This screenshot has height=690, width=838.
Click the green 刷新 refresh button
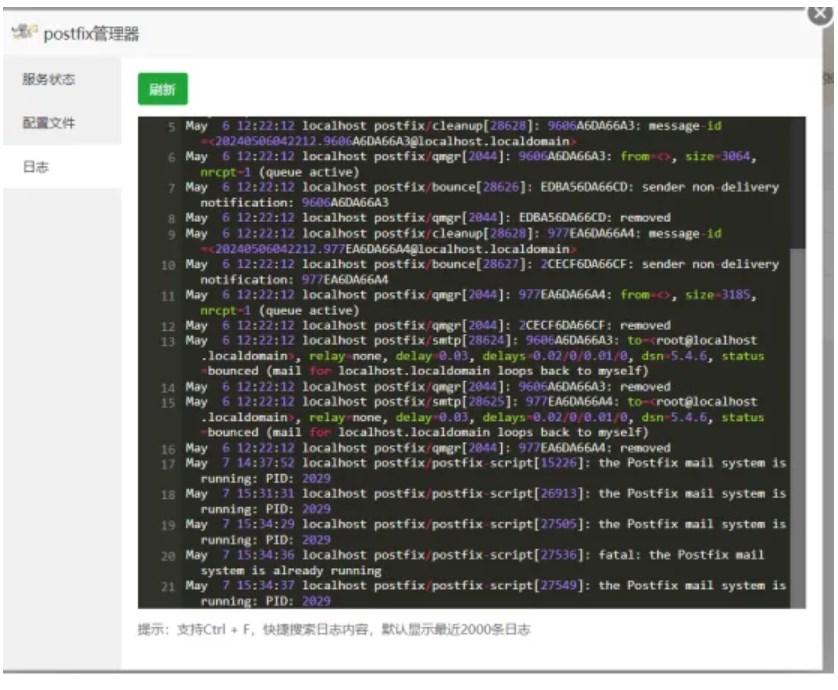(x=162, y=89)
